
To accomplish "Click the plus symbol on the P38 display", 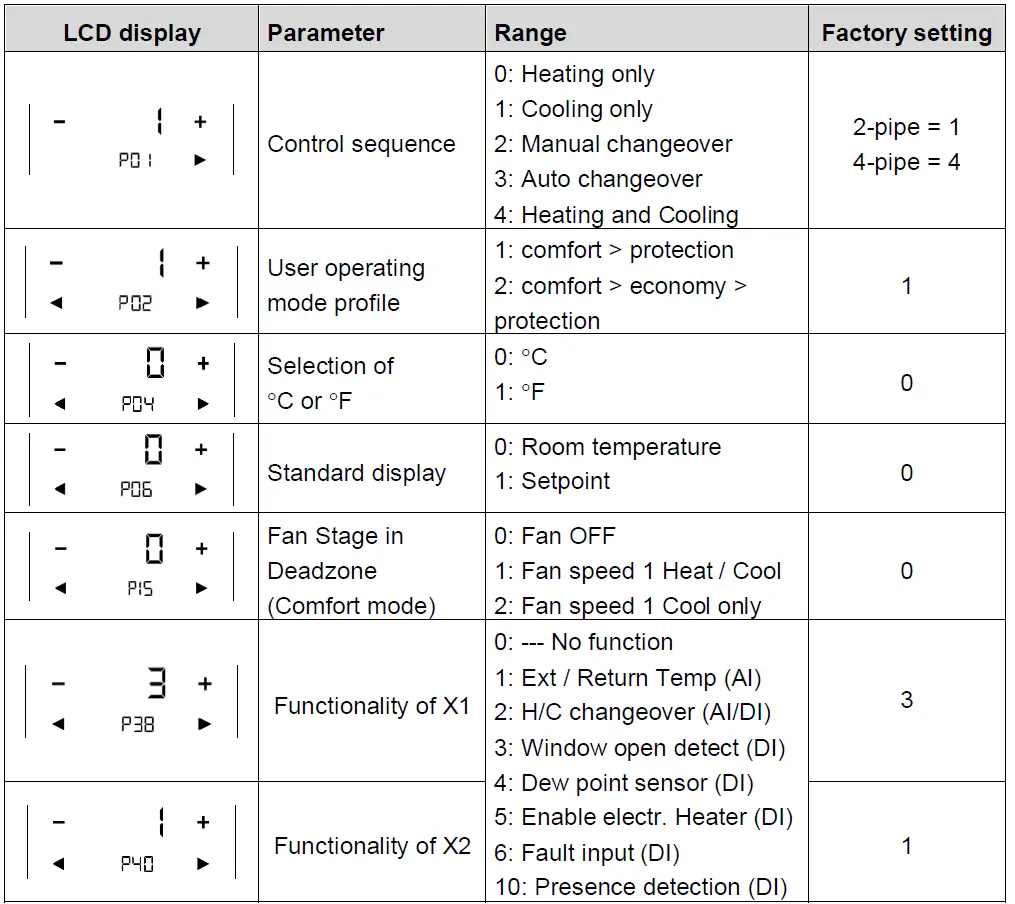I will tap(204, 684).
